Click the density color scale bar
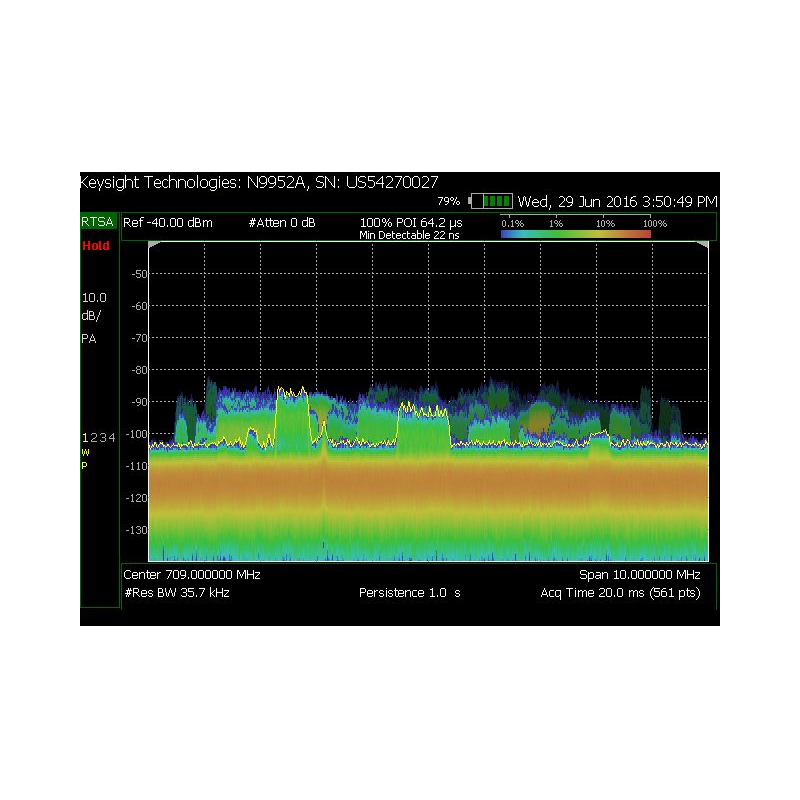 click(x=576, y=234)
